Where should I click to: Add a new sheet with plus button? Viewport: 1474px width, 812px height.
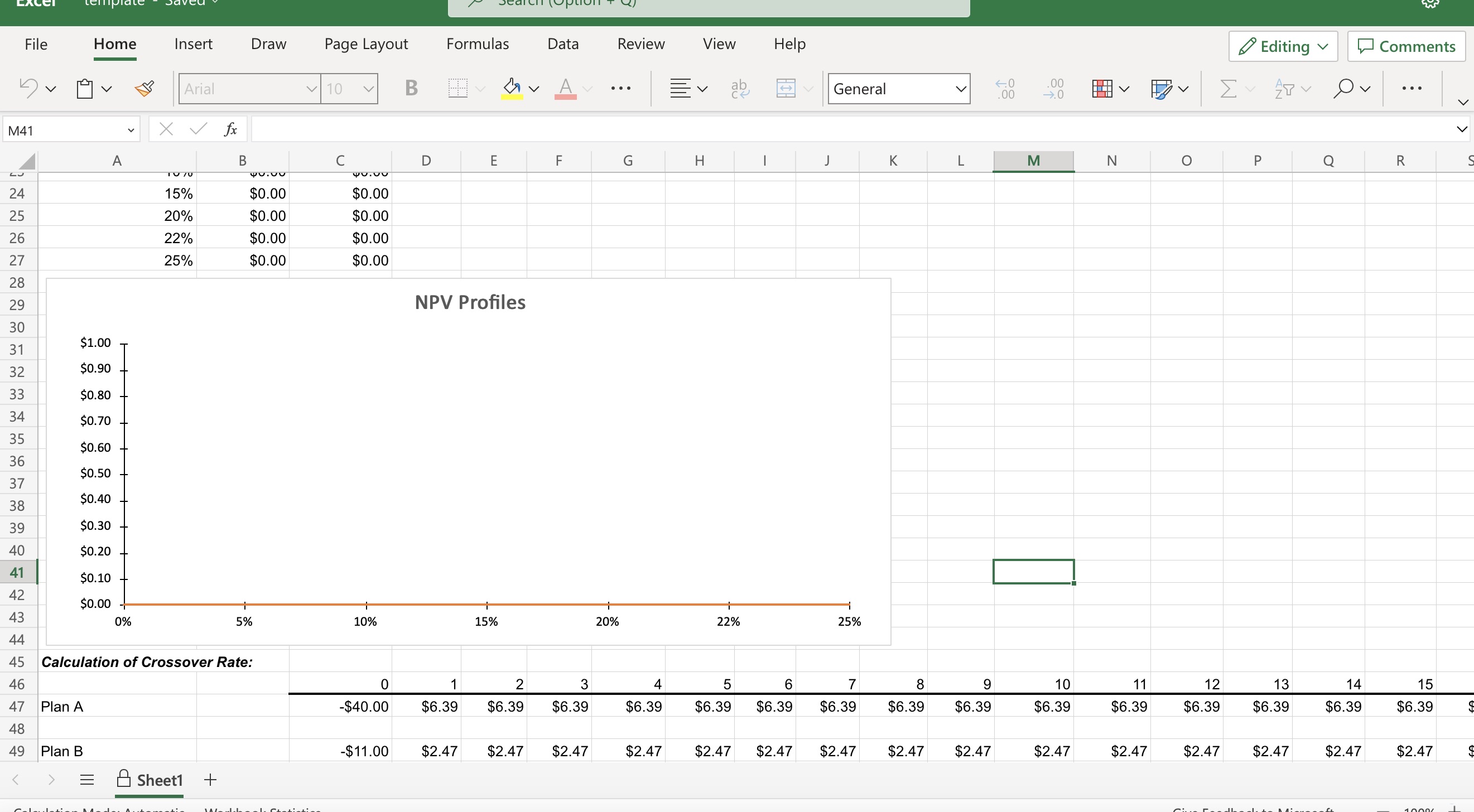point(210,780)
